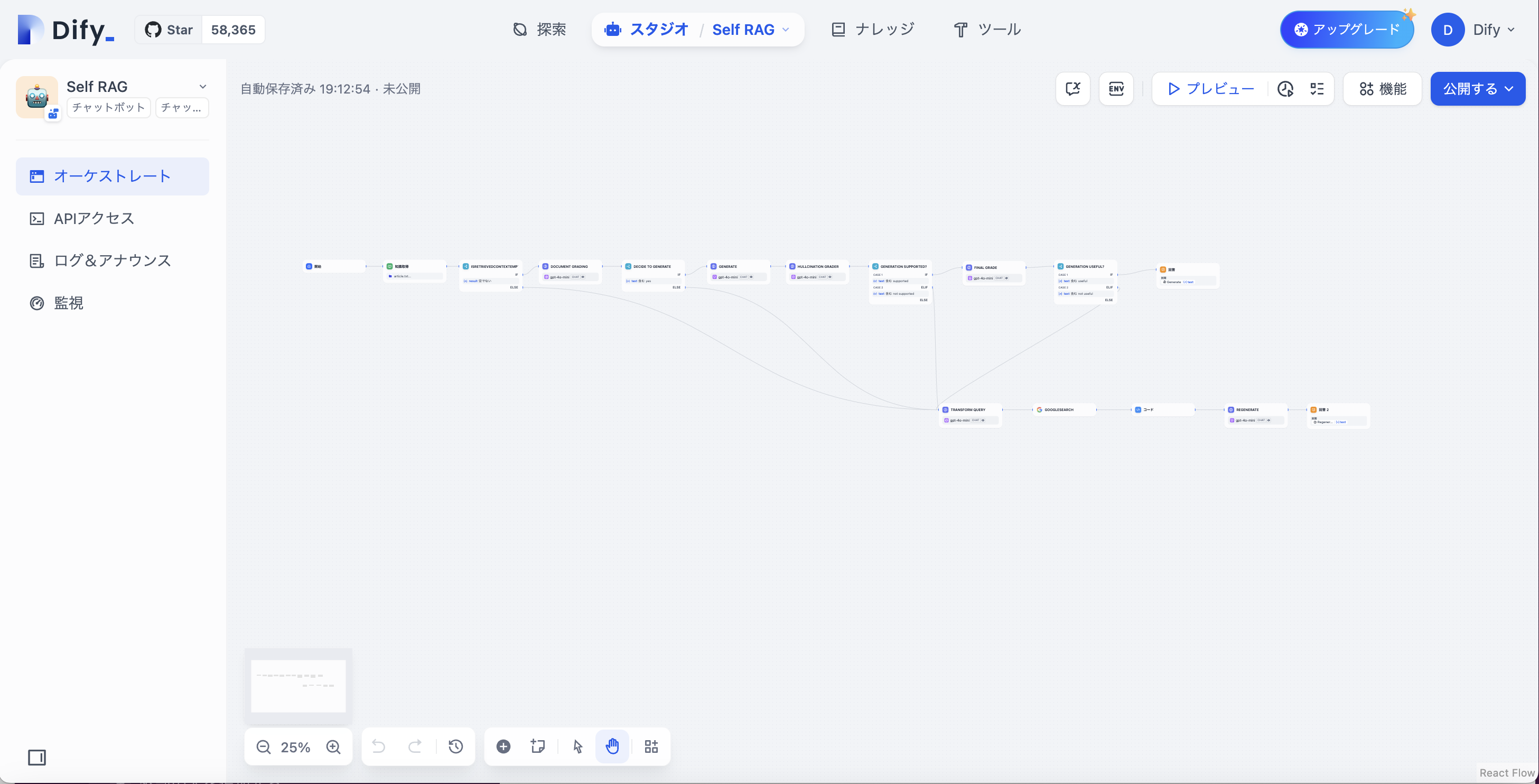Screen dimensions: 1539x784
Task: Click the organize nodes icon in bottom toolbar
Action: 650,746
